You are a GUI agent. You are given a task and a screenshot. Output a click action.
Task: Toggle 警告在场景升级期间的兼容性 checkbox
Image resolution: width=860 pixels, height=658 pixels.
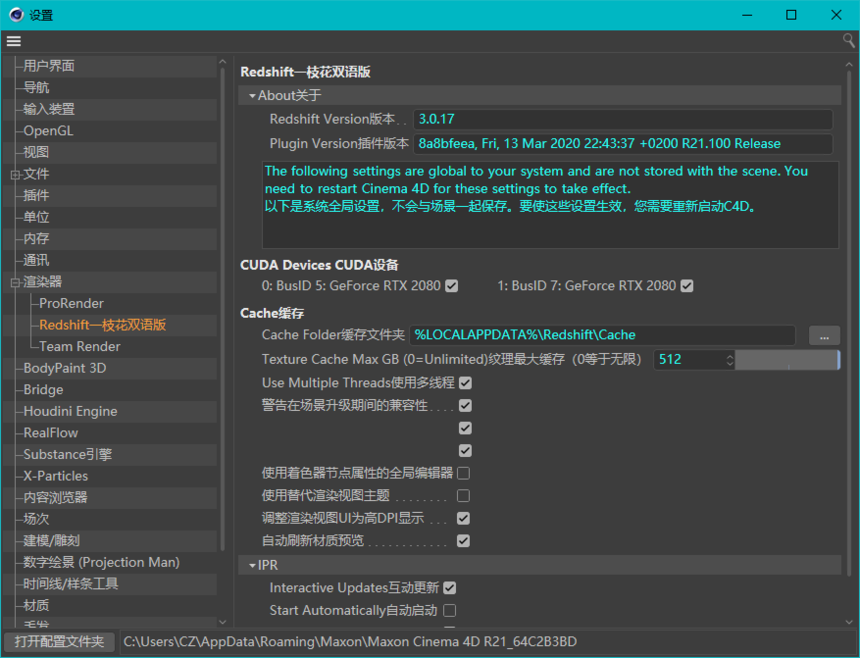466,406
